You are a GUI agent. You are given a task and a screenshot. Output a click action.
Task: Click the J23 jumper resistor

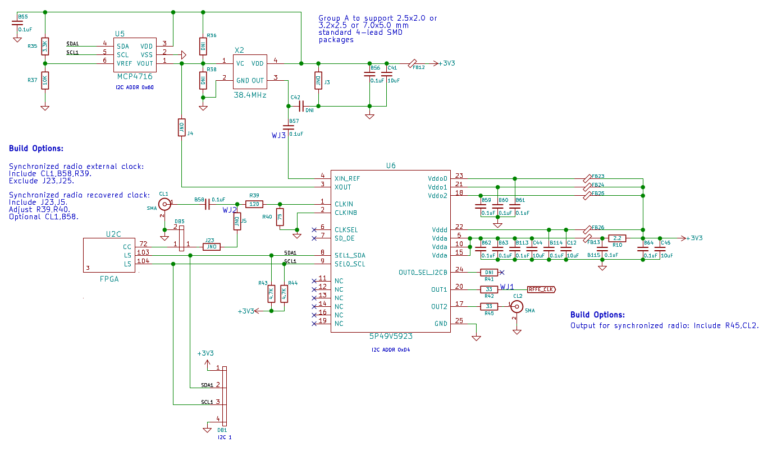pyautogui.click(x=211, y=247)
